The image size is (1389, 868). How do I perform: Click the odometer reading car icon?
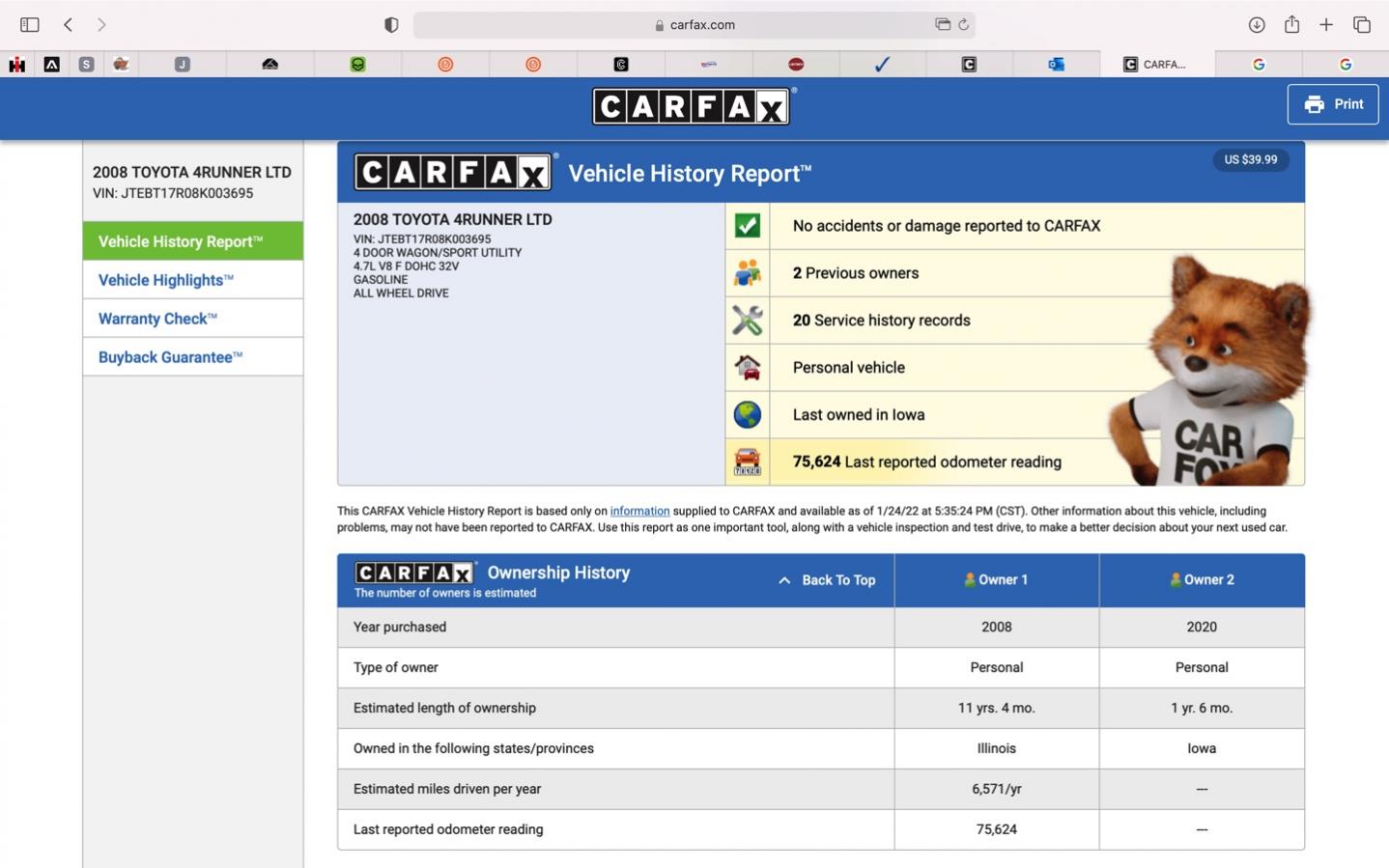pos(748,462)
